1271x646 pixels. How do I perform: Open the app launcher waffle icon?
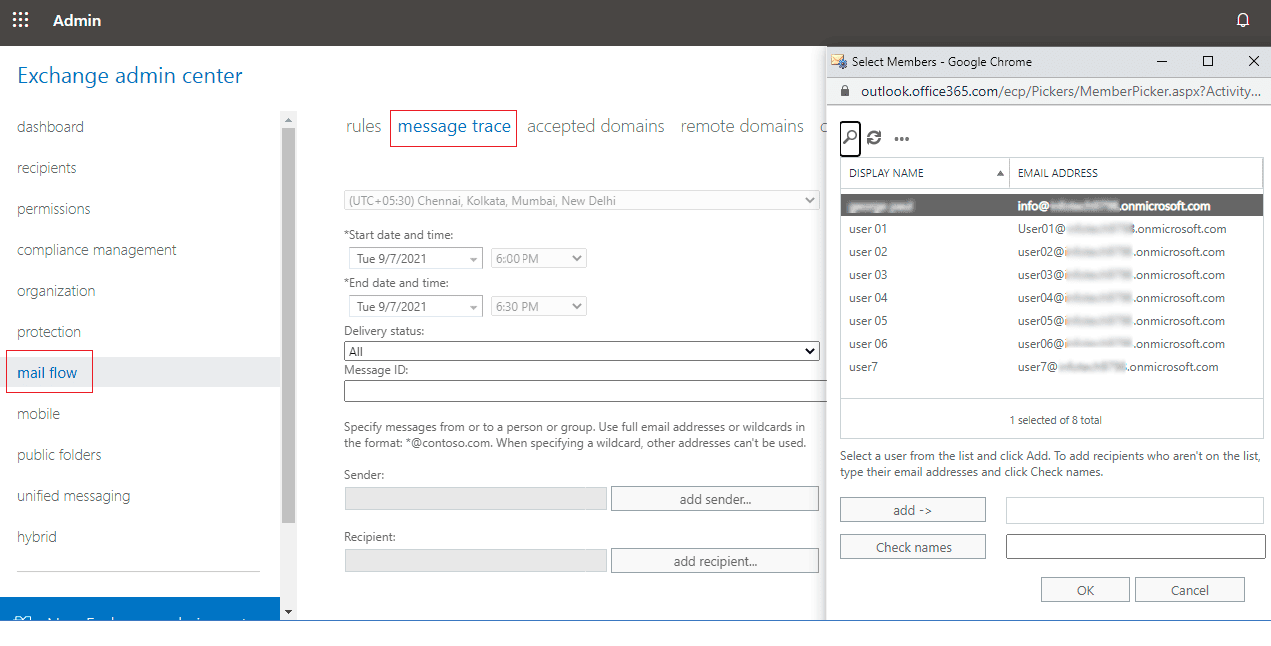pos(20,20)
